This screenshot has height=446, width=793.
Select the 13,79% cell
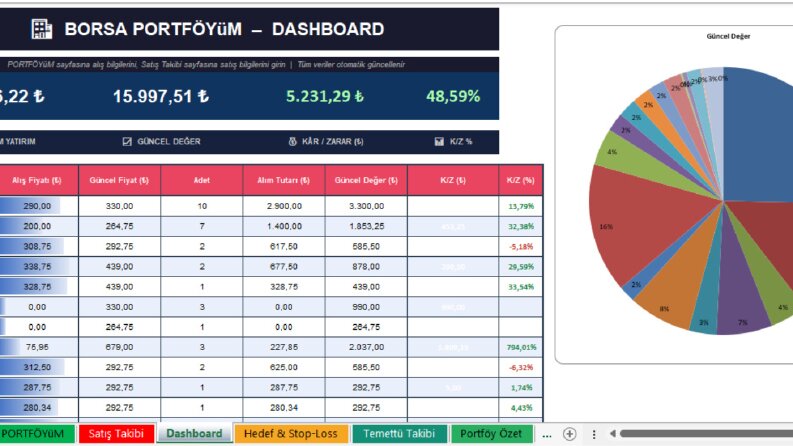521,206
